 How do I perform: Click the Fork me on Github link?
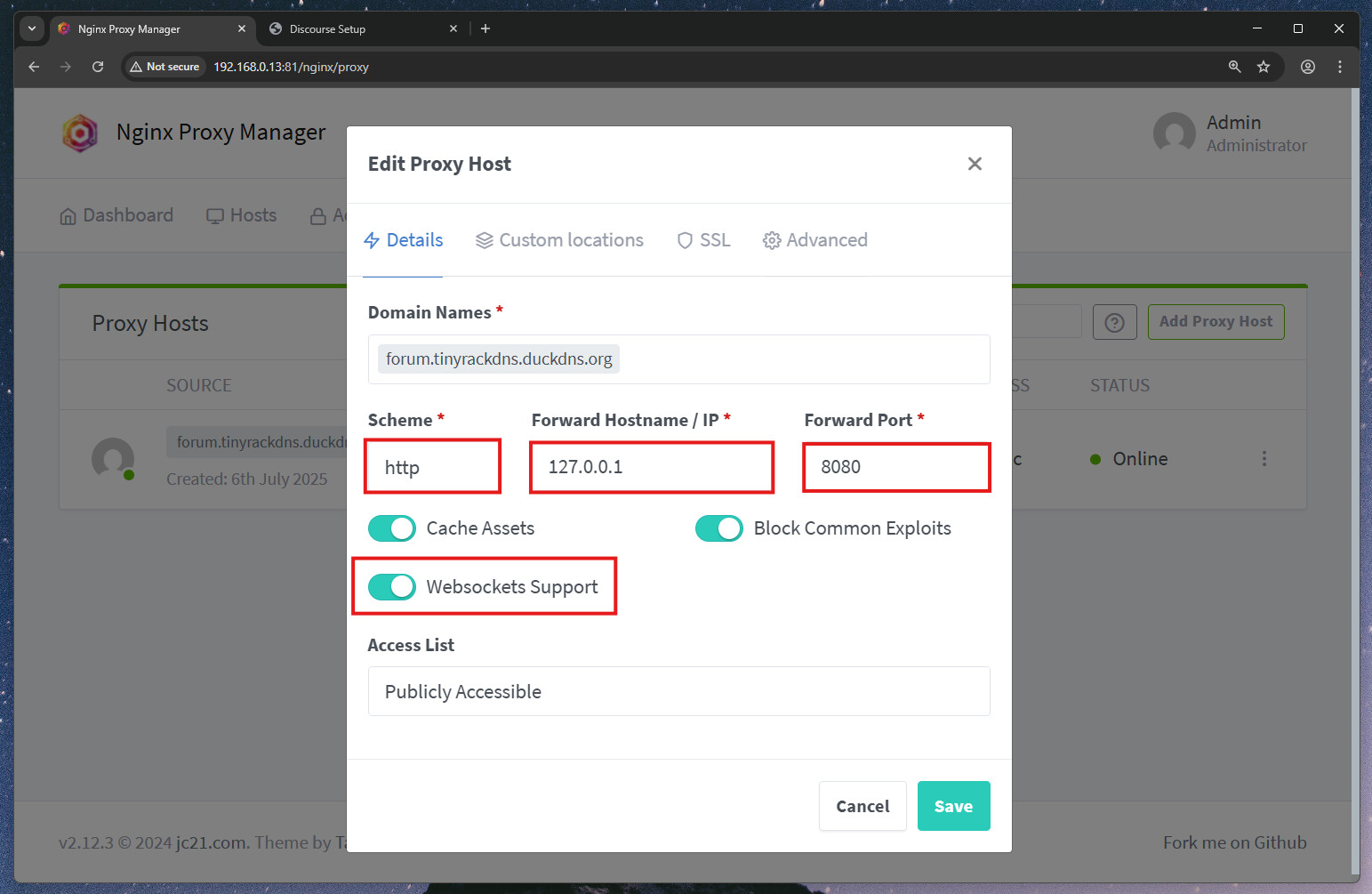click(1234, 842)
